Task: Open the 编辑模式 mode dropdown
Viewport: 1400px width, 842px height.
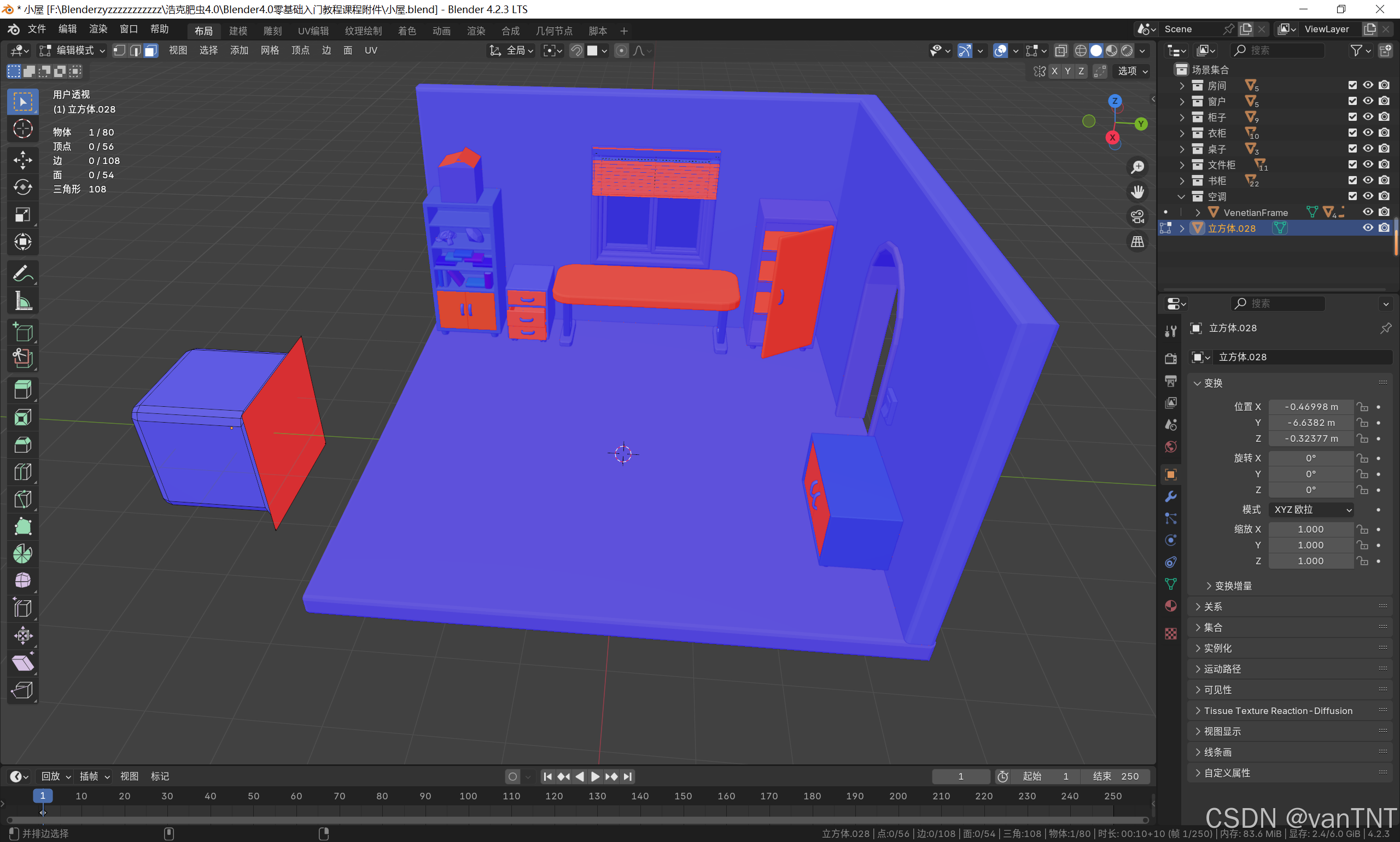Action: click(72, 50)
